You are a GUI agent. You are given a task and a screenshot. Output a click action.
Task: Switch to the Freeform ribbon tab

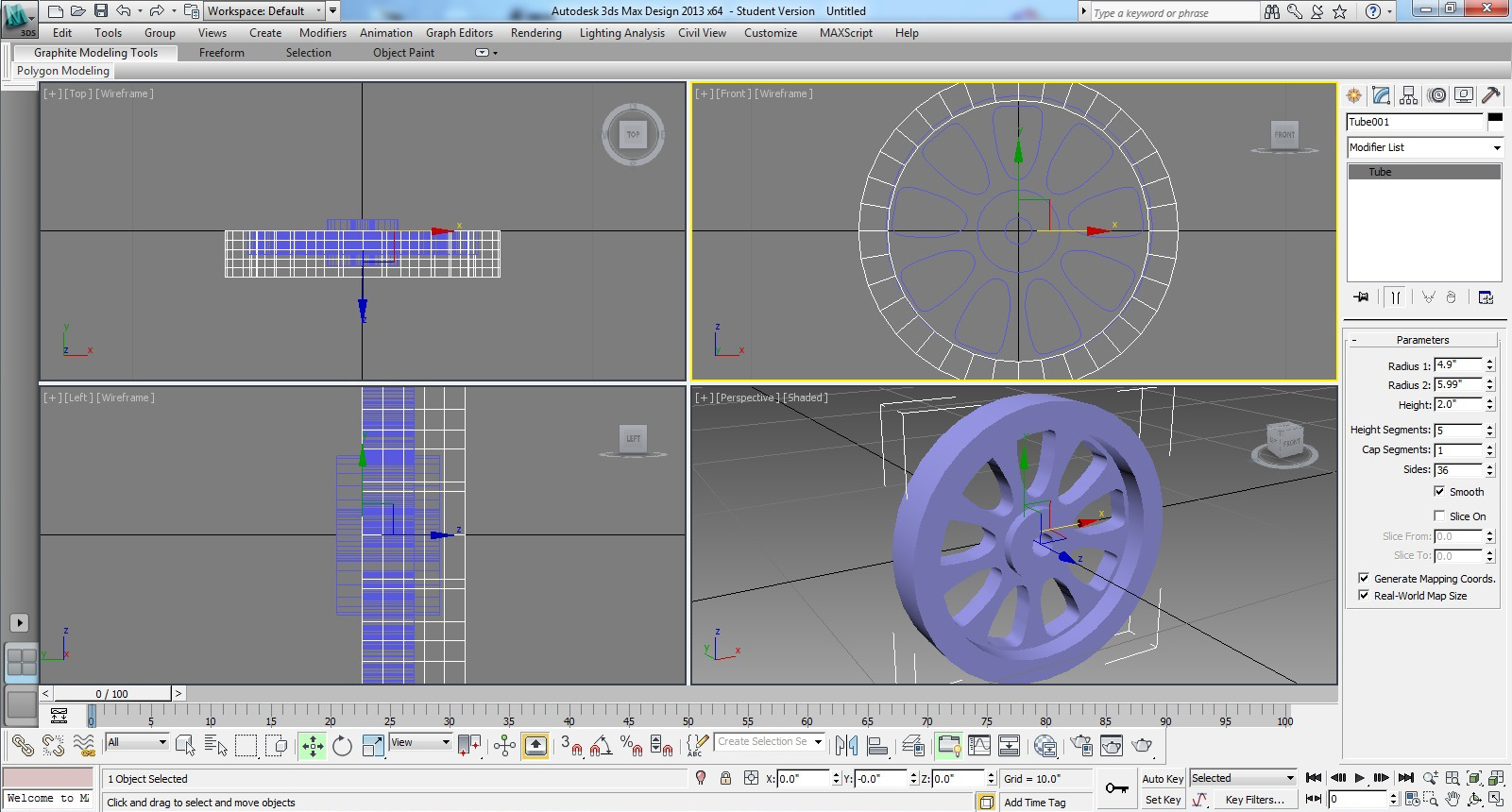(x=222, y=53)
